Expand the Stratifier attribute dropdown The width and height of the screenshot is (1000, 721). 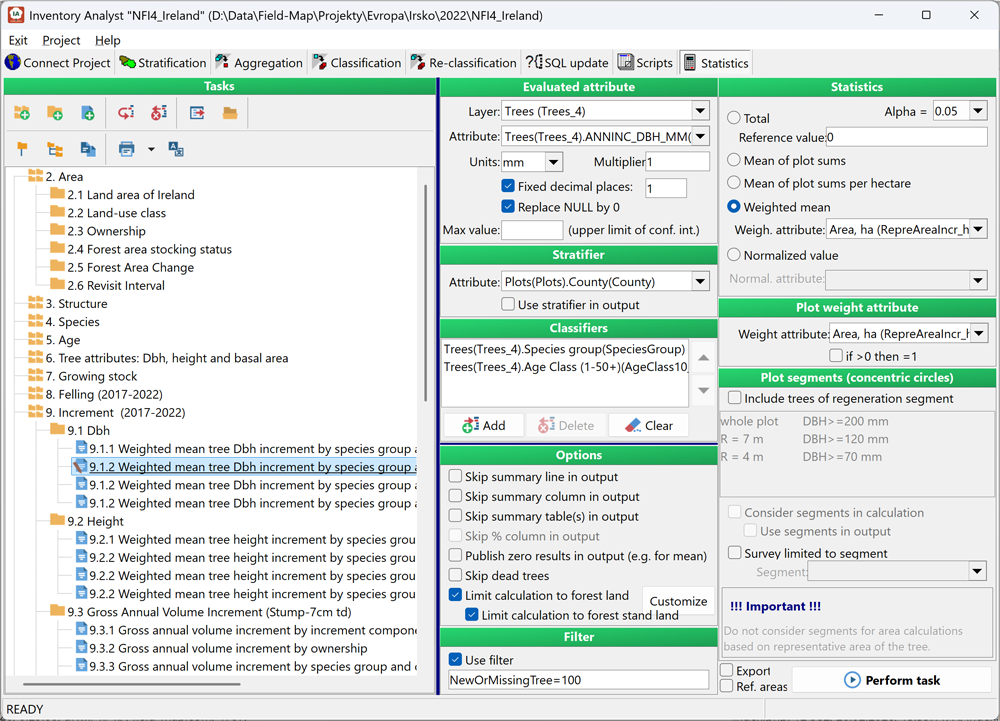point(699,282)
